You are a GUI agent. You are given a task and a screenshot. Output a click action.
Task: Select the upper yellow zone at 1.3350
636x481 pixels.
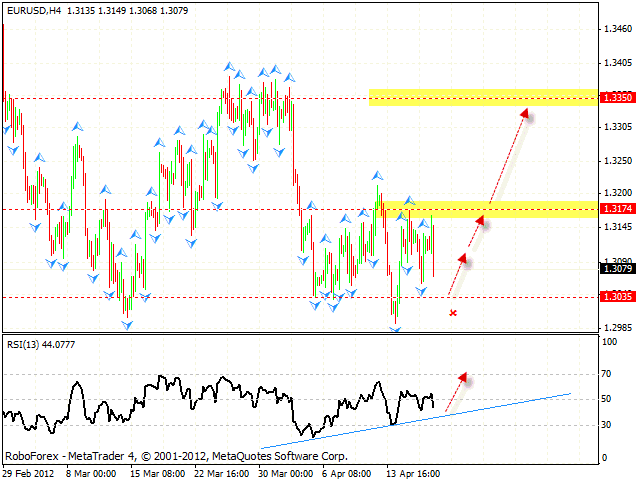click(x=483, y=98)
